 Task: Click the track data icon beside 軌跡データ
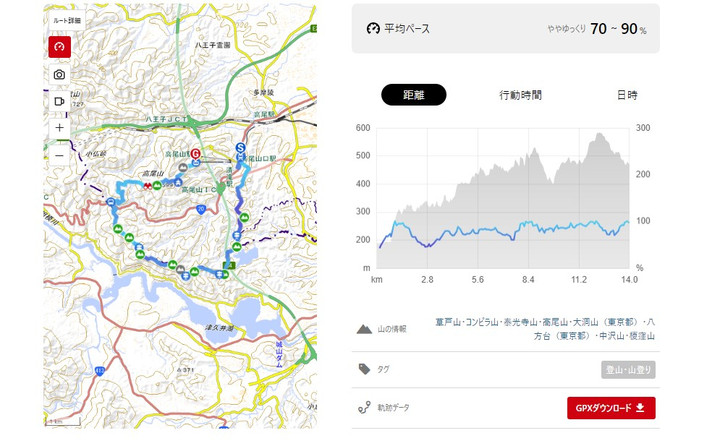(x=364, y=408)
